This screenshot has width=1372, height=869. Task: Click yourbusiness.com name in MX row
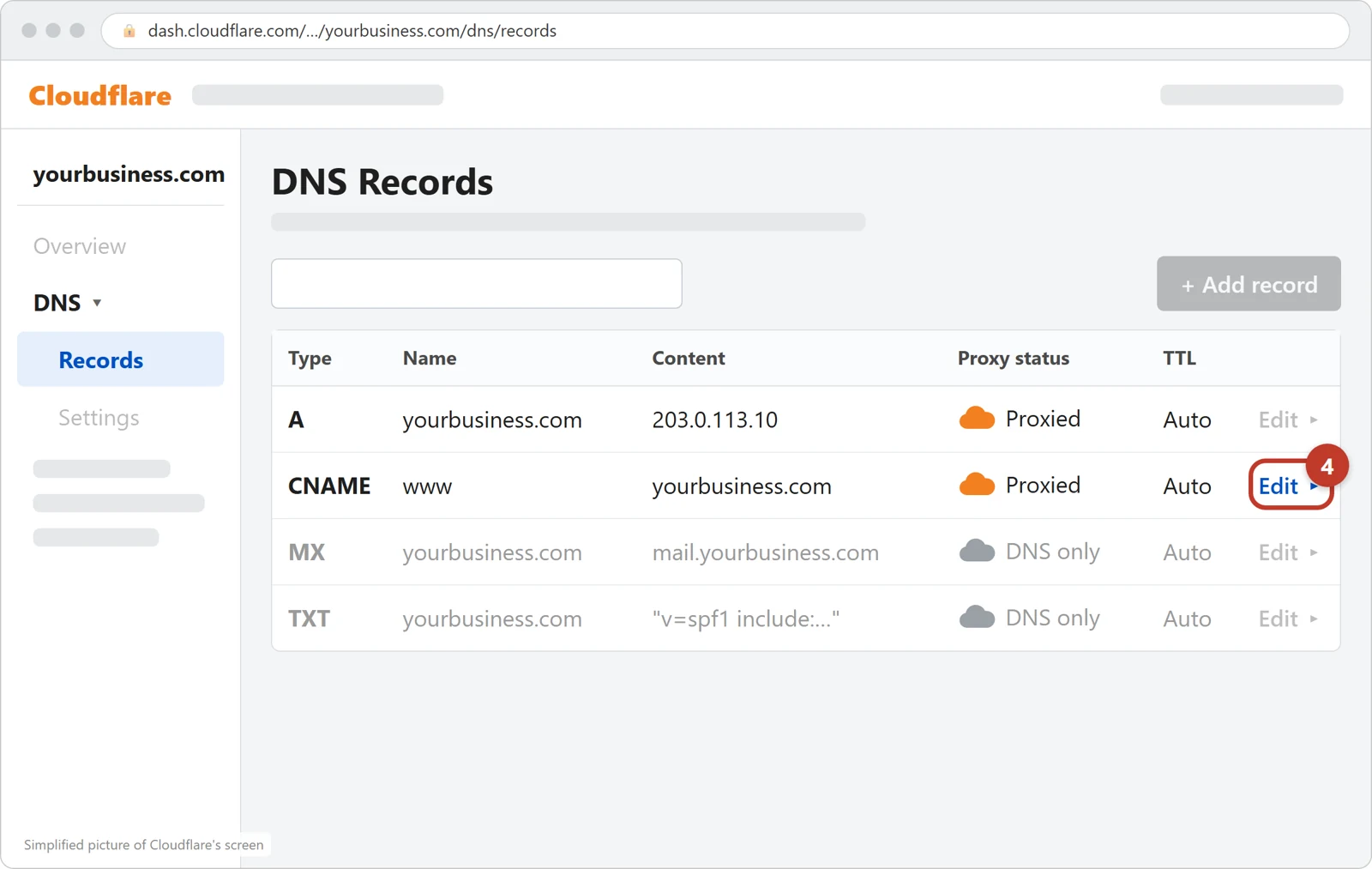[x=492, y=552]
